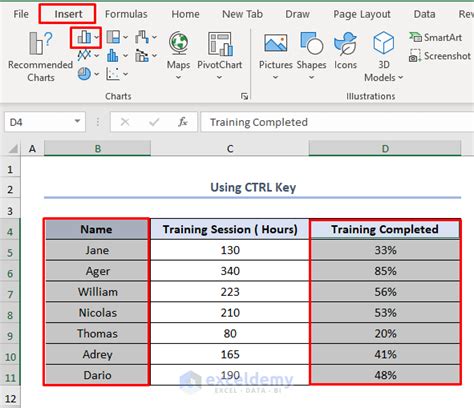Click the Insert Function fx icon
This screenshot has width=474, height=408.
(183, 122)
